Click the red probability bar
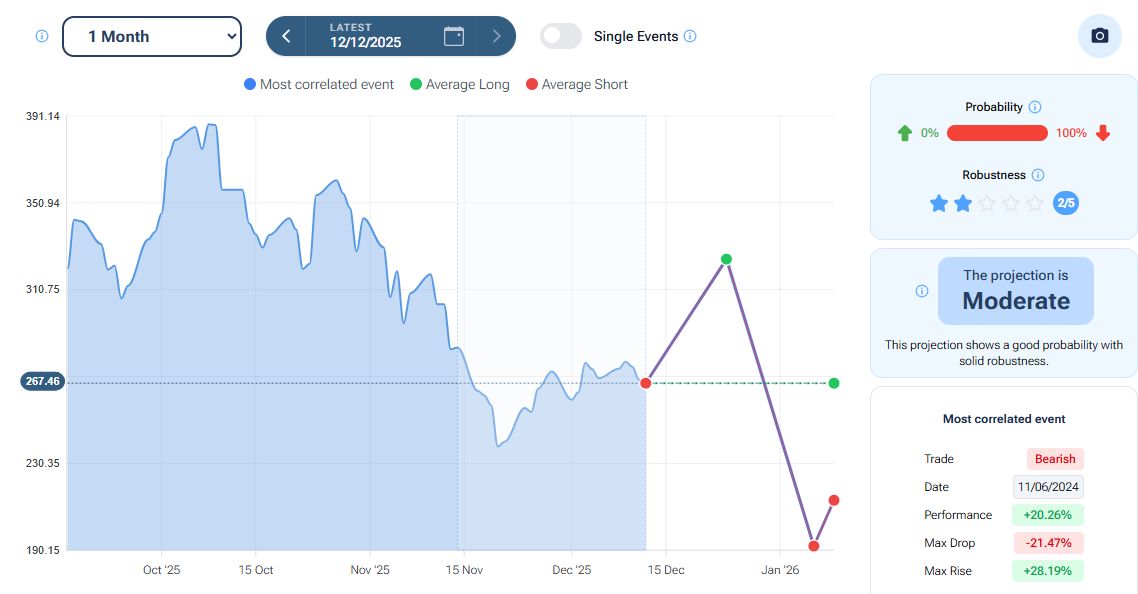This screenshot has width=1138, height=594. (x=997, y=133)
